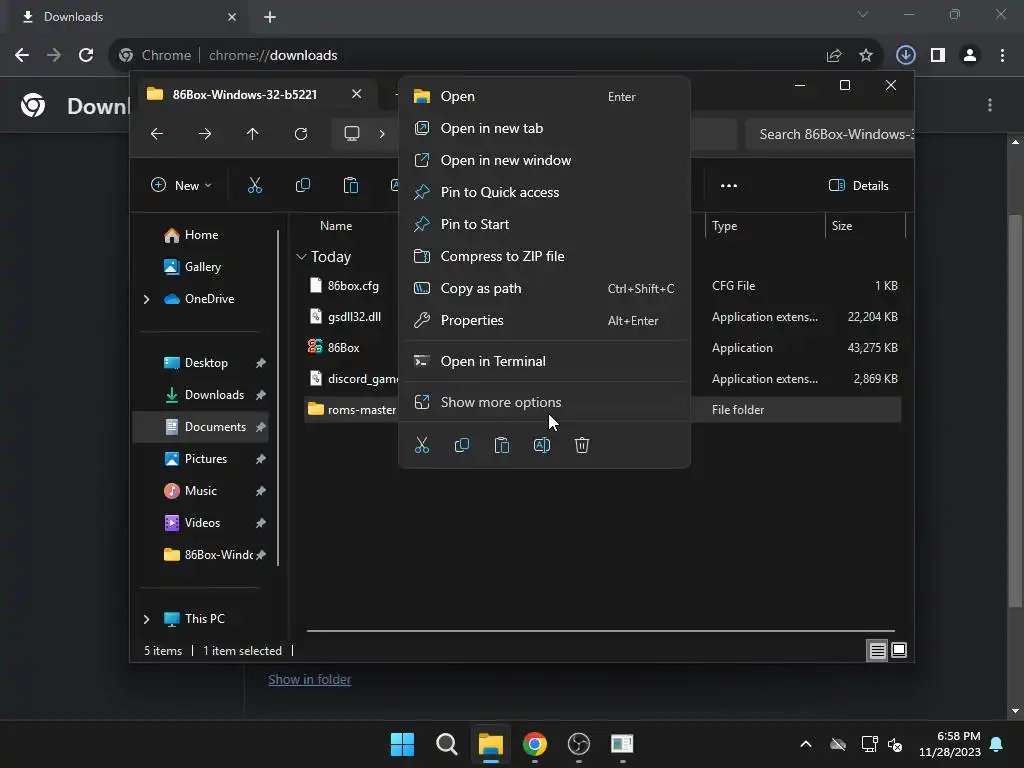Image resolution: width=1024 pixels, height=768 pixels.
Task: Click Chrome icon in the taskbar
Action: point(535,744)
